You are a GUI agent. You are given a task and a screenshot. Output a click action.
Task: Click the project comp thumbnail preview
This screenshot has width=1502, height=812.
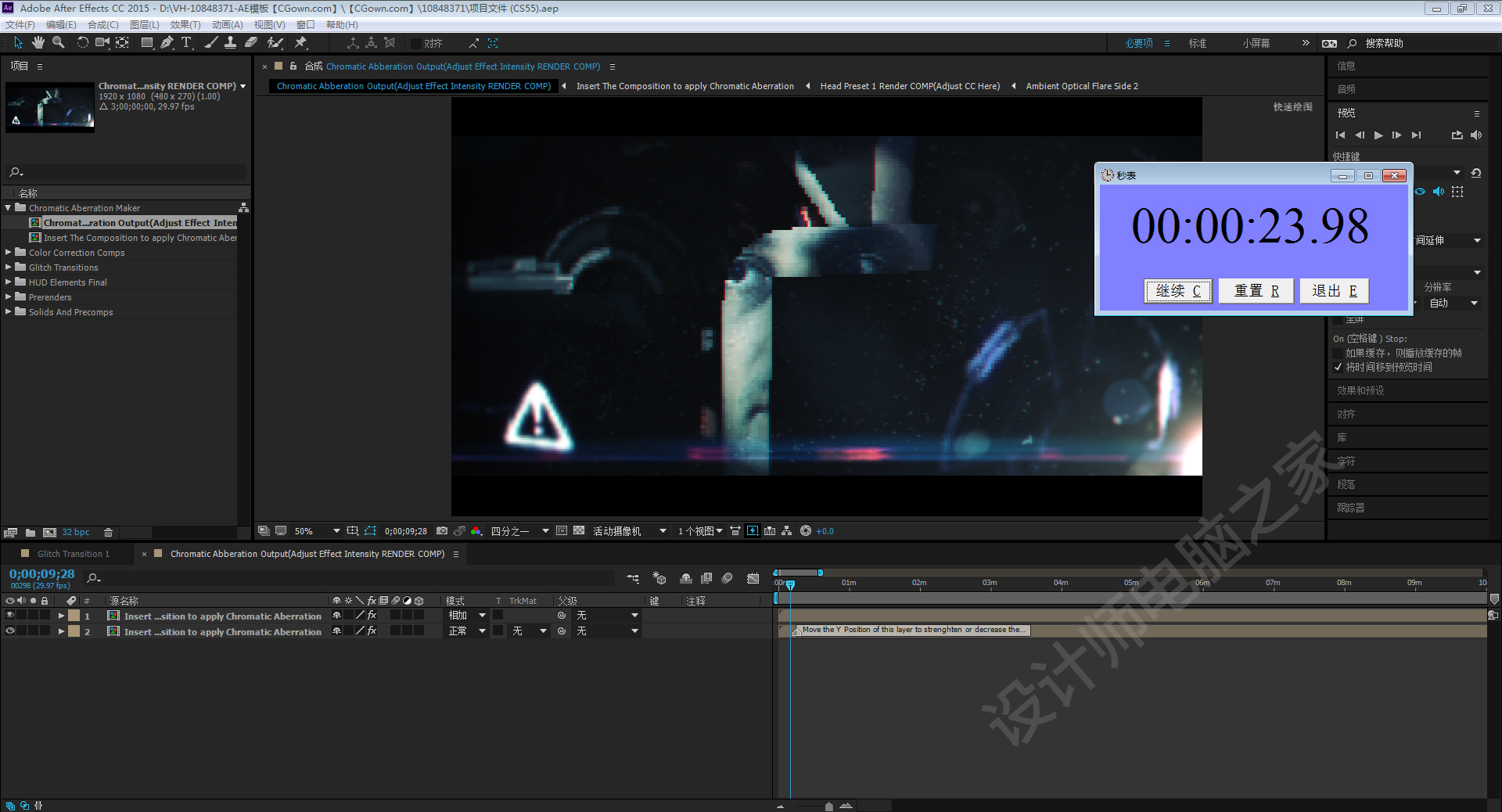(x=50, y=106)
